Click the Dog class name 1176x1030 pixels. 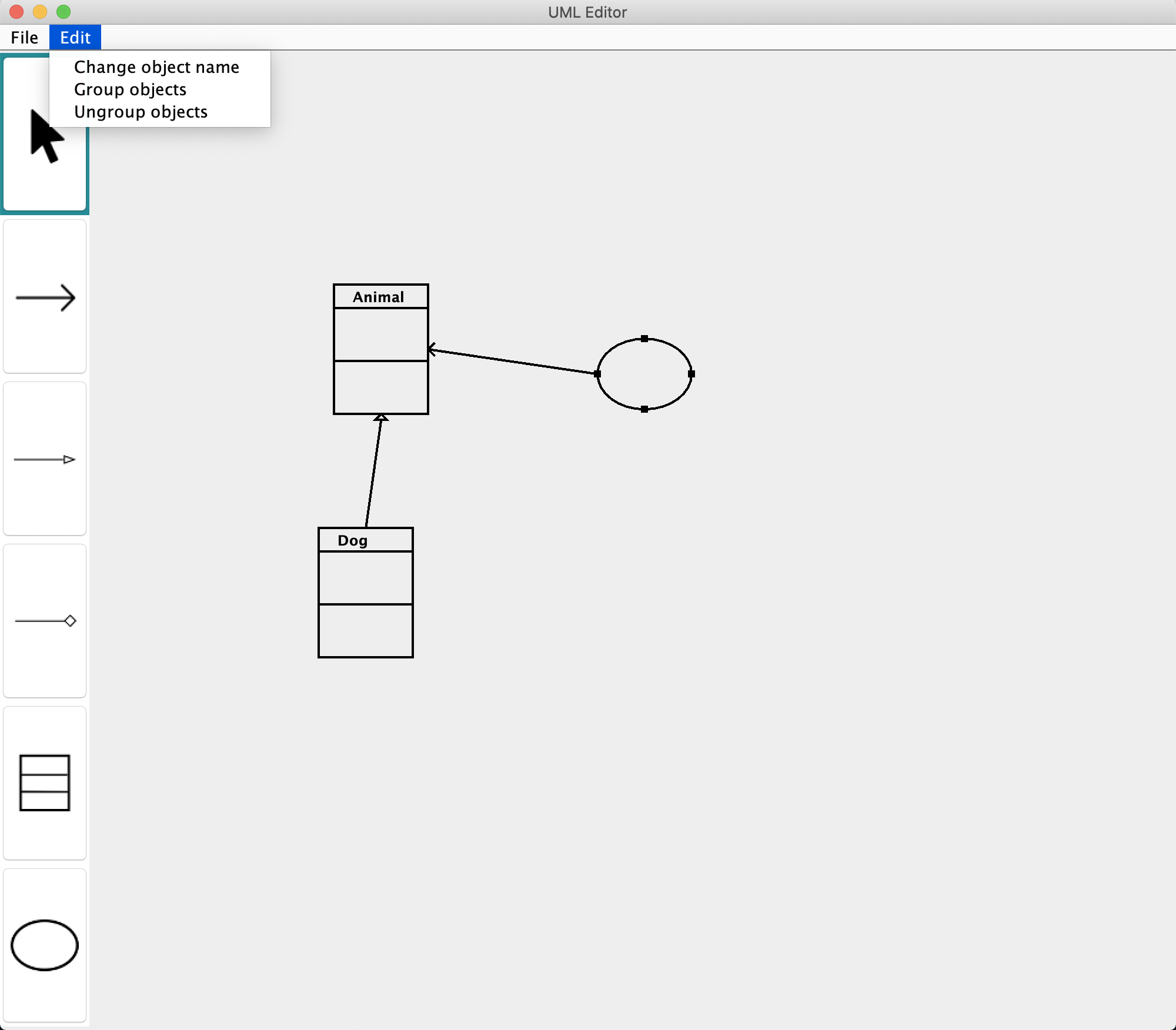(x=353, y=540)
